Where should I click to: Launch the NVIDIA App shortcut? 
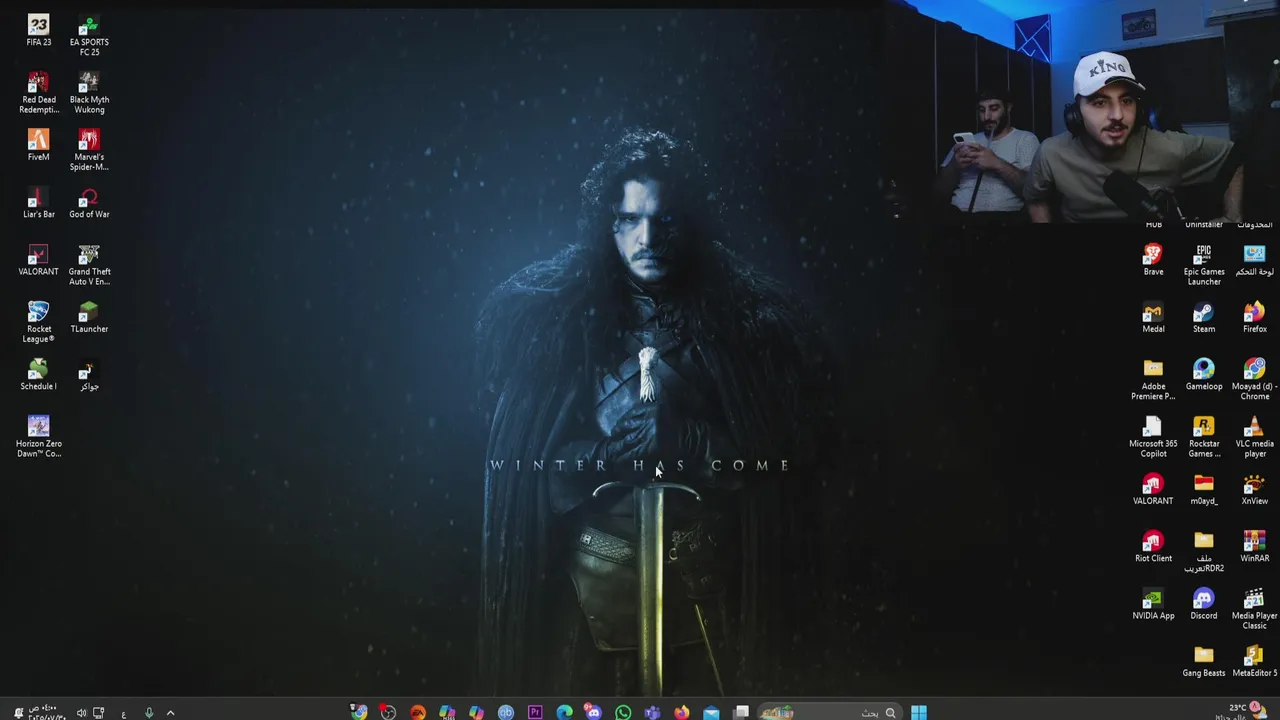[1153, 605]
